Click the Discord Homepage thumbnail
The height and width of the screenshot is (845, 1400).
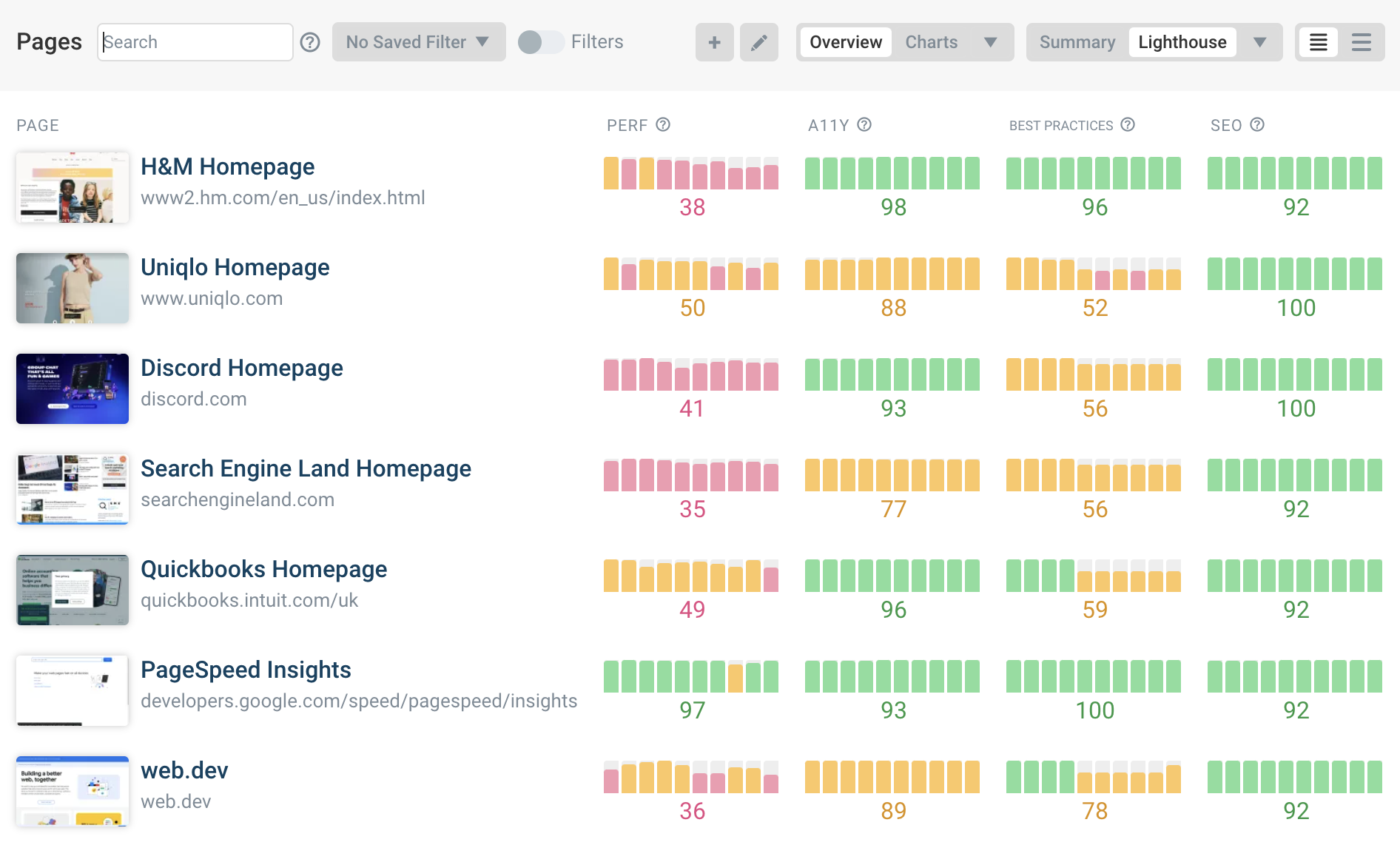[73, 389]
